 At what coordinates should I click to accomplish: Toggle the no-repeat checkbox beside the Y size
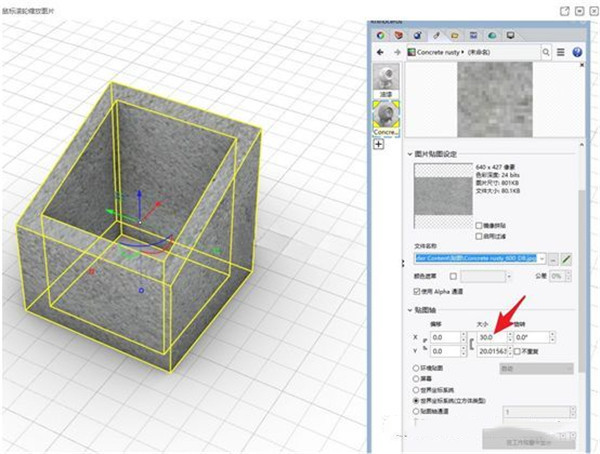517,351
